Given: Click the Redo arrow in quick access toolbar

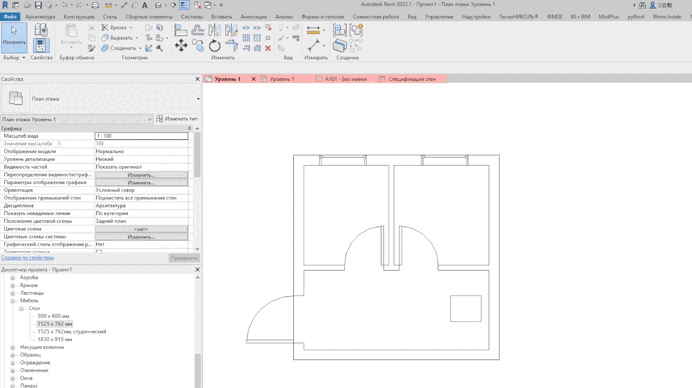Looking at the screenshot, I should pyautogui.click(x=79, y=5).
